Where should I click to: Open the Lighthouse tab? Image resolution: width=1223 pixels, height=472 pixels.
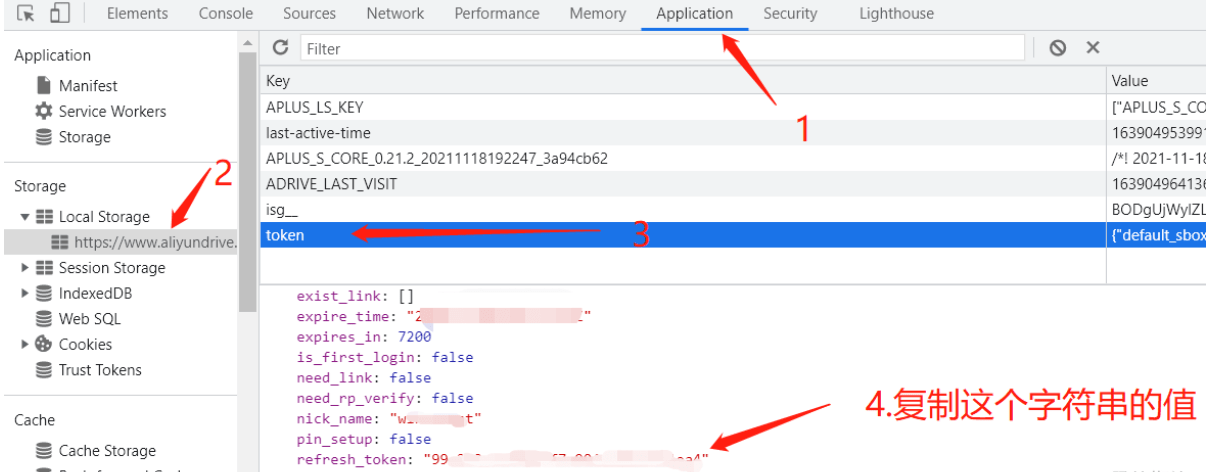(x=896, y=14)
